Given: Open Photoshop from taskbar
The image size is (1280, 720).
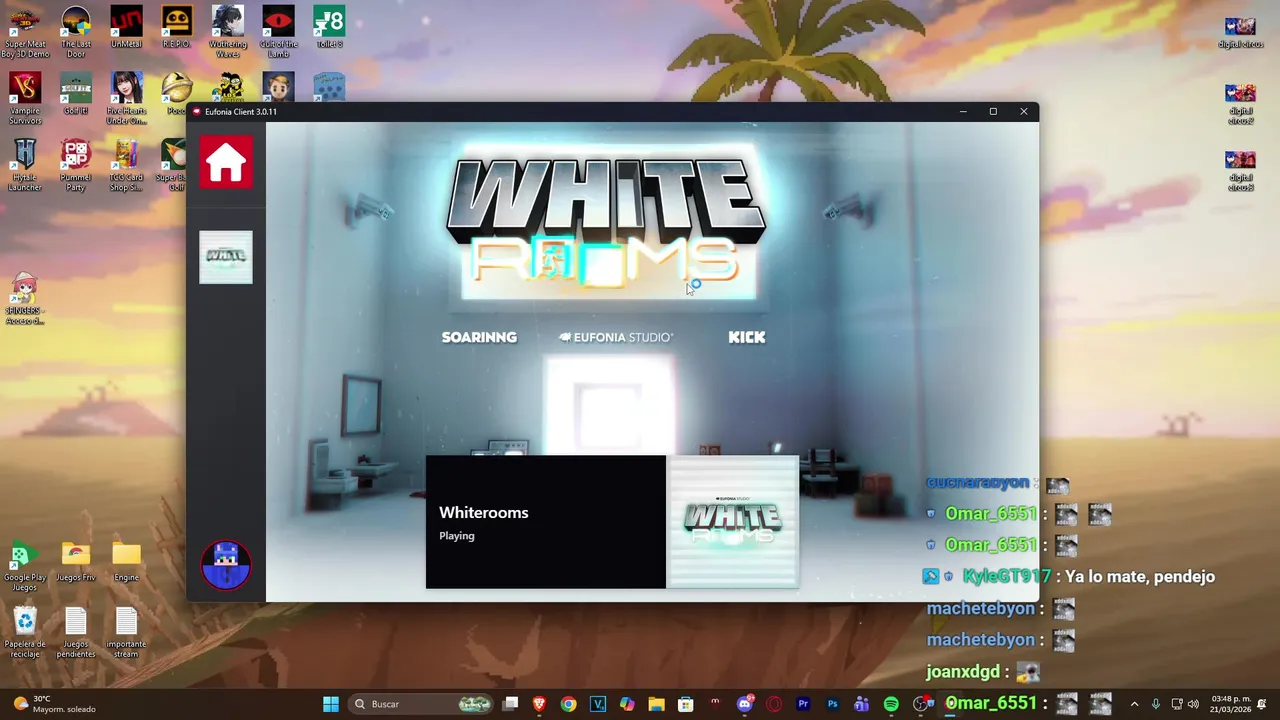Looking at the screenshot, I should coord(832,704).
